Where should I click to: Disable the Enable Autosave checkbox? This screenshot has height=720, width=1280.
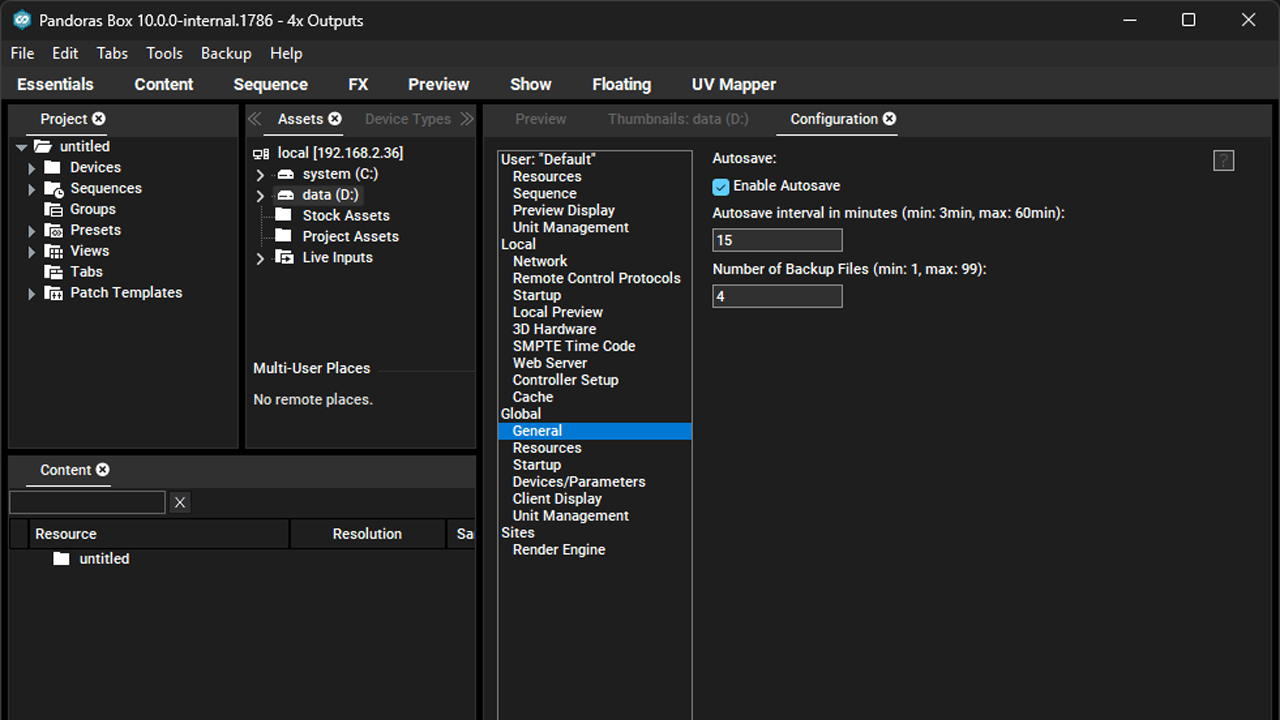(x=721, y=186)
